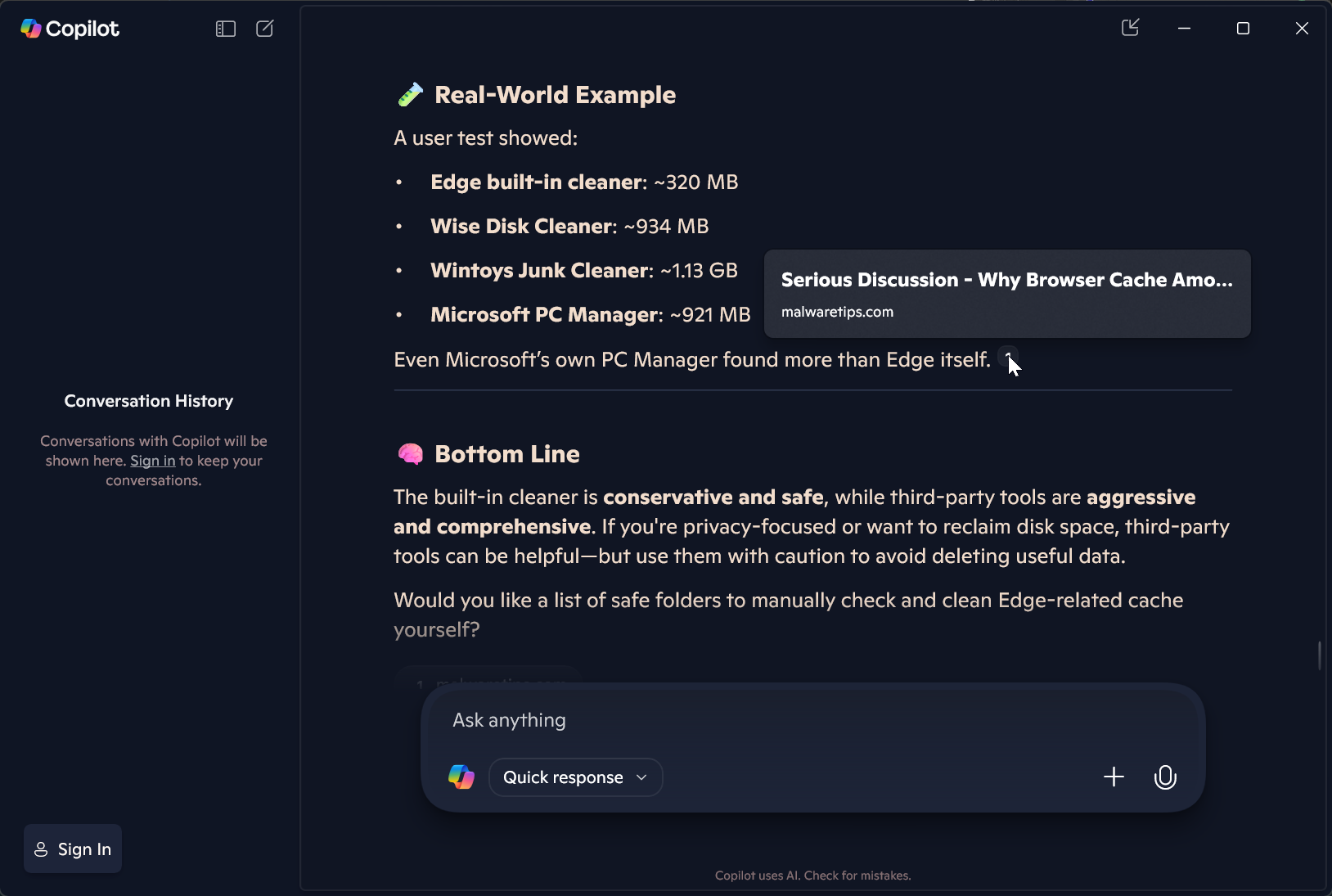Start a new chat with compose icon
Screen dimensions: 1332x896
(265, 29)
